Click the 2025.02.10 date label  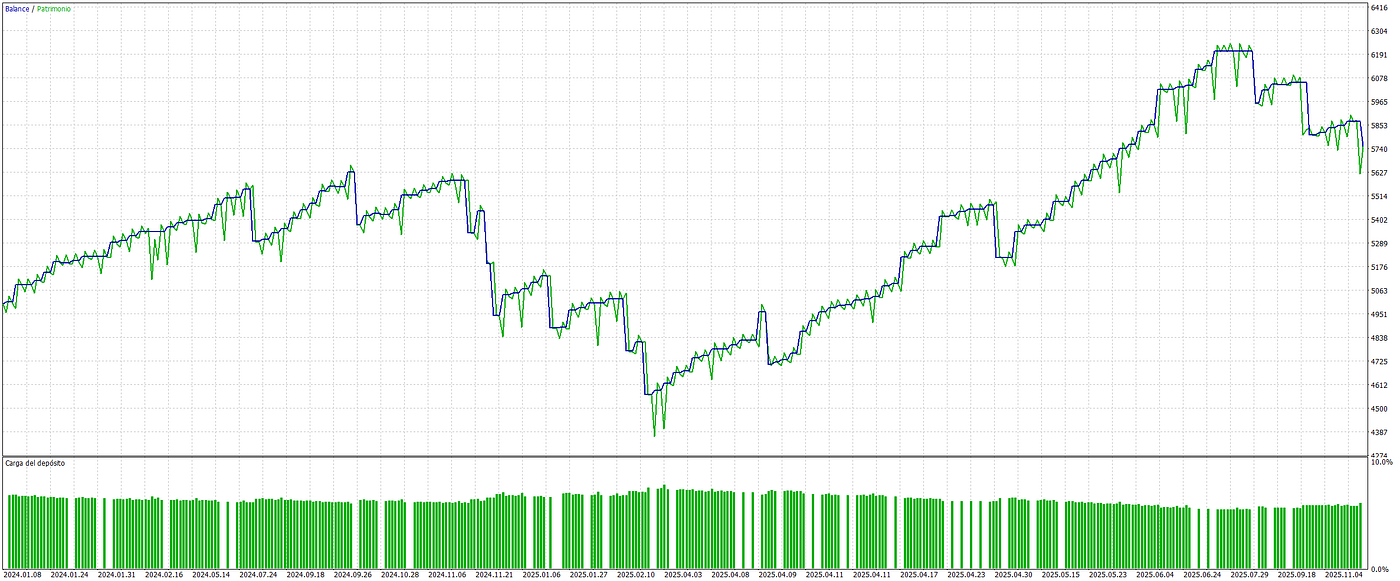click(636, 575)
